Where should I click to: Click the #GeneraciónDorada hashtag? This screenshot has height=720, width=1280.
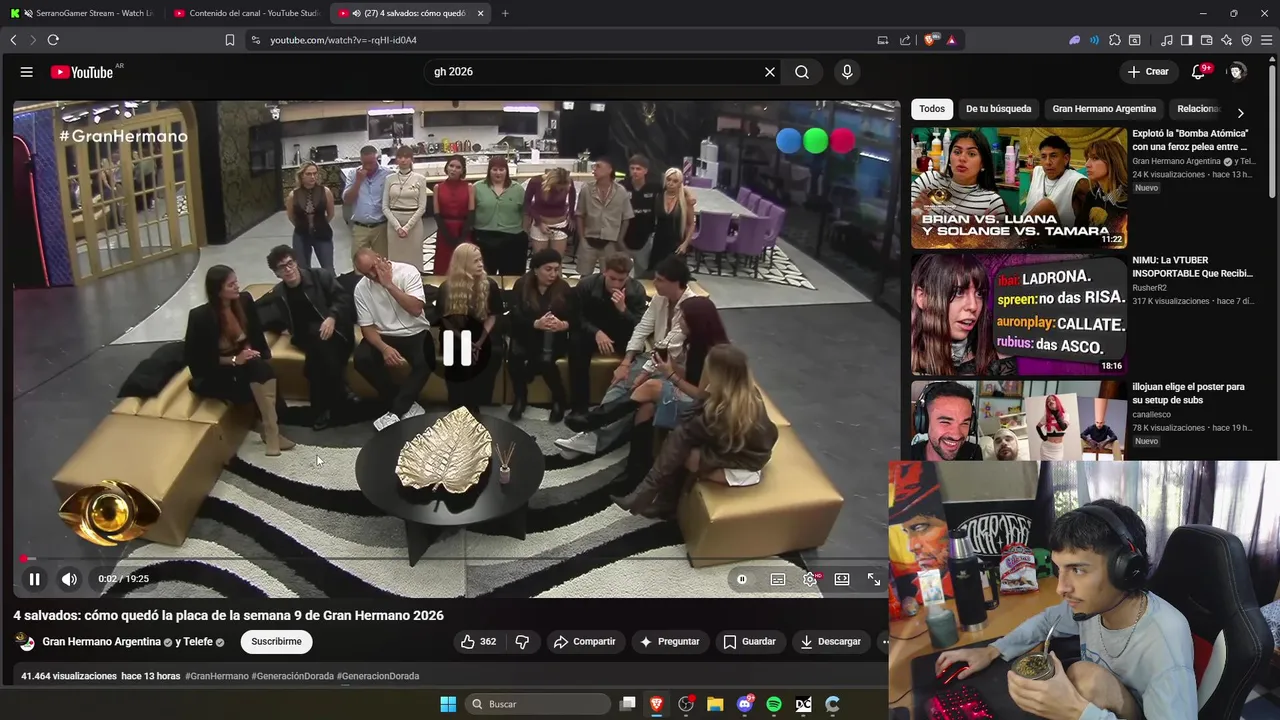(292, 676)
